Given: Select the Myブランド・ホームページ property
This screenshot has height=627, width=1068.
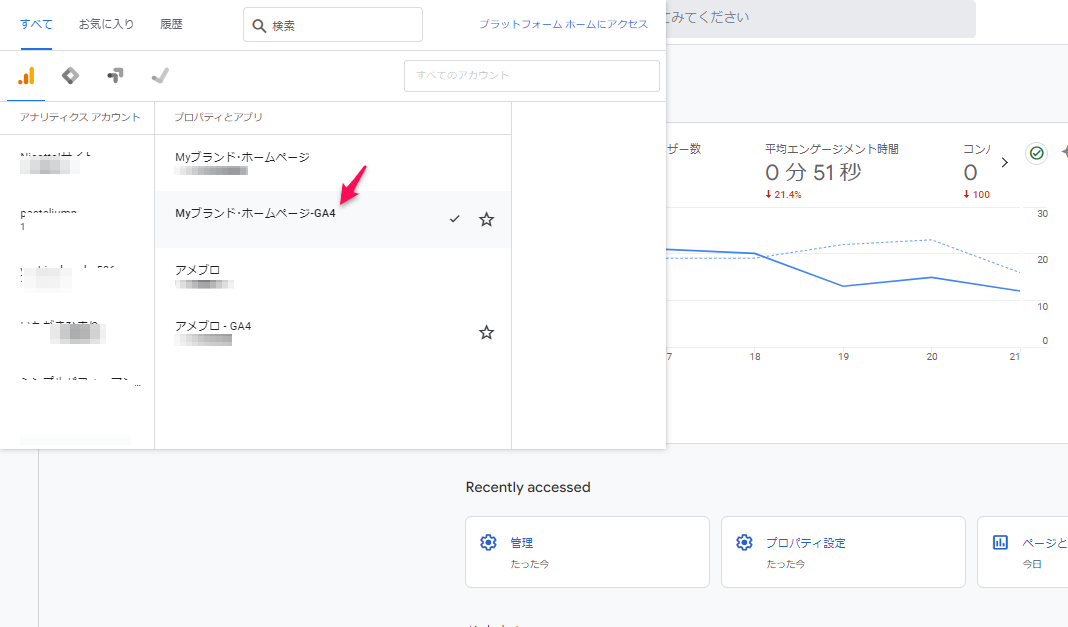Looking at the screenshot, I should tap(242, 158).
